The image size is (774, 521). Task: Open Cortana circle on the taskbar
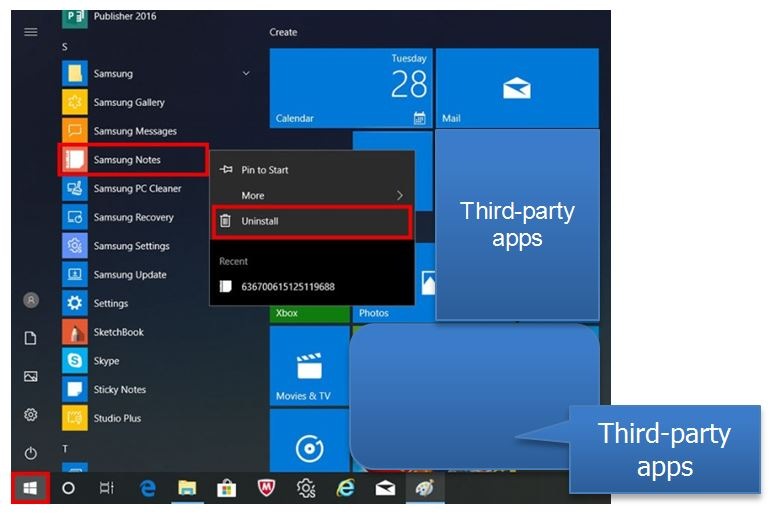pyautogui.click(x=69, y=488)
